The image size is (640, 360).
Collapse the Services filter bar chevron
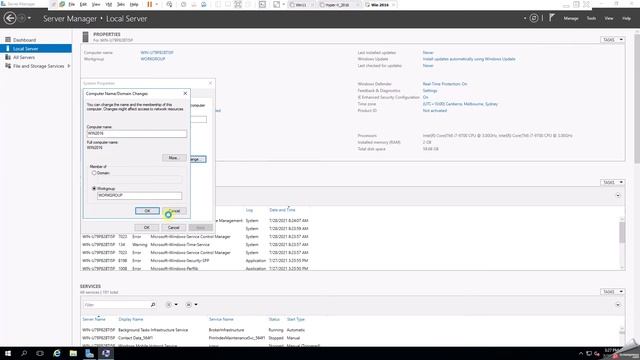pos(618,305)
